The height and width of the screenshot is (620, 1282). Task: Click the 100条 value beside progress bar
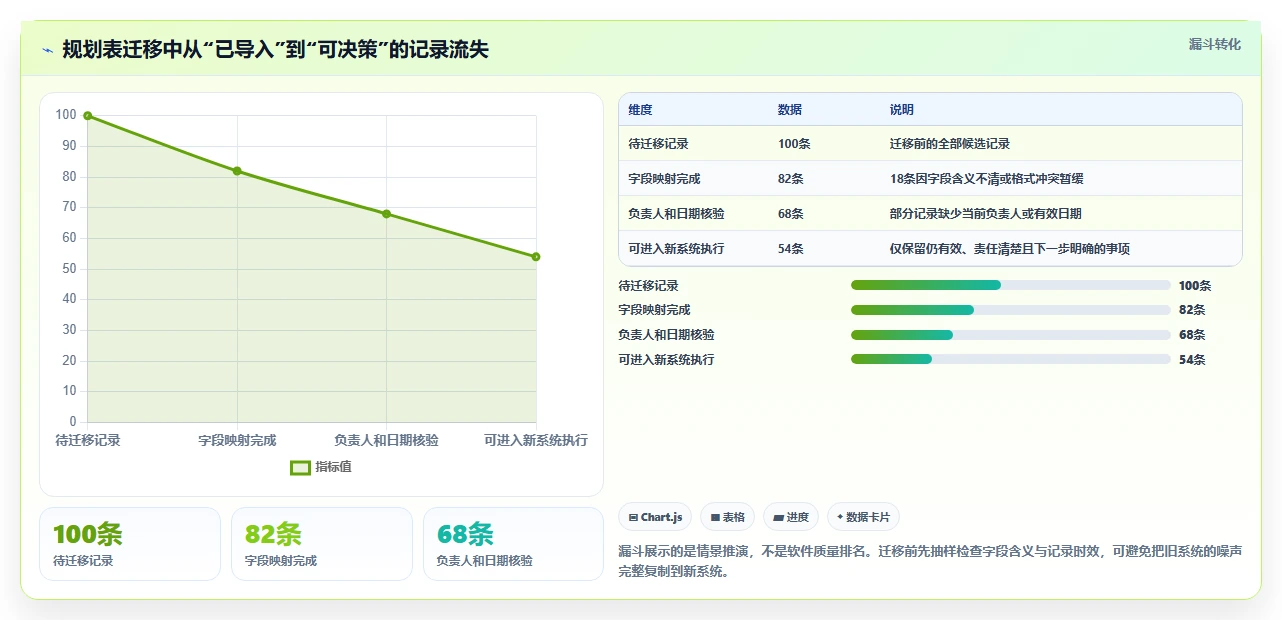tap(1195, 286)
